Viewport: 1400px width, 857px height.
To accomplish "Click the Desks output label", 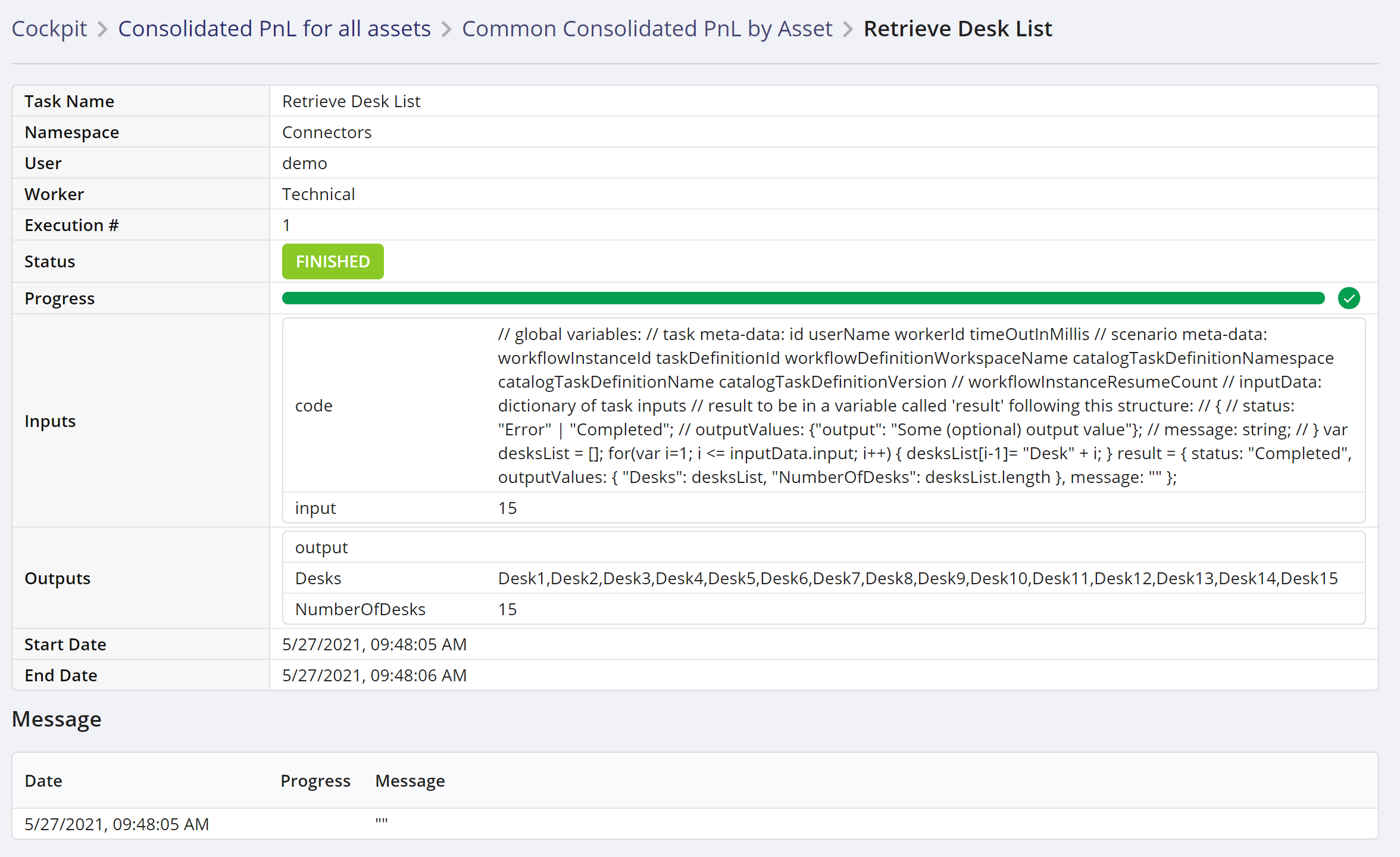I will 318,578.
